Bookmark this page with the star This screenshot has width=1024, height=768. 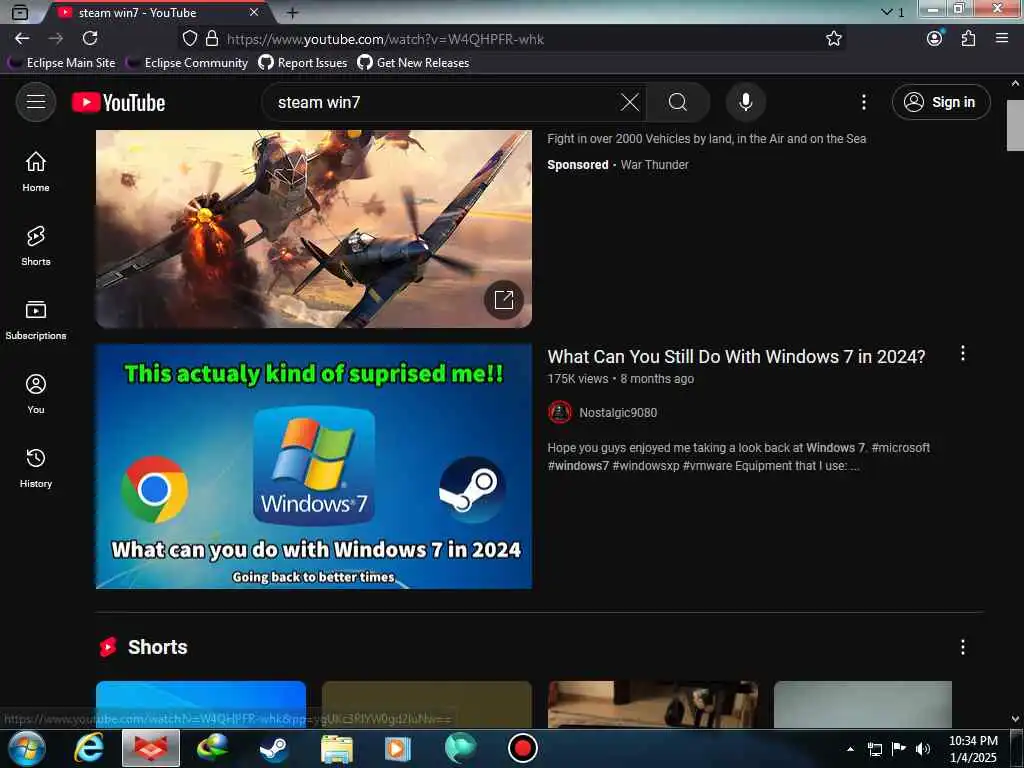pos(833,39)
